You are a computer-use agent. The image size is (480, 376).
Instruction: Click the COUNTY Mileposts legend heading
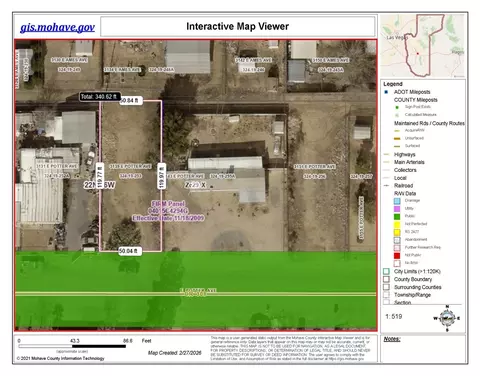pyautogui.click(x=416, y=100)
